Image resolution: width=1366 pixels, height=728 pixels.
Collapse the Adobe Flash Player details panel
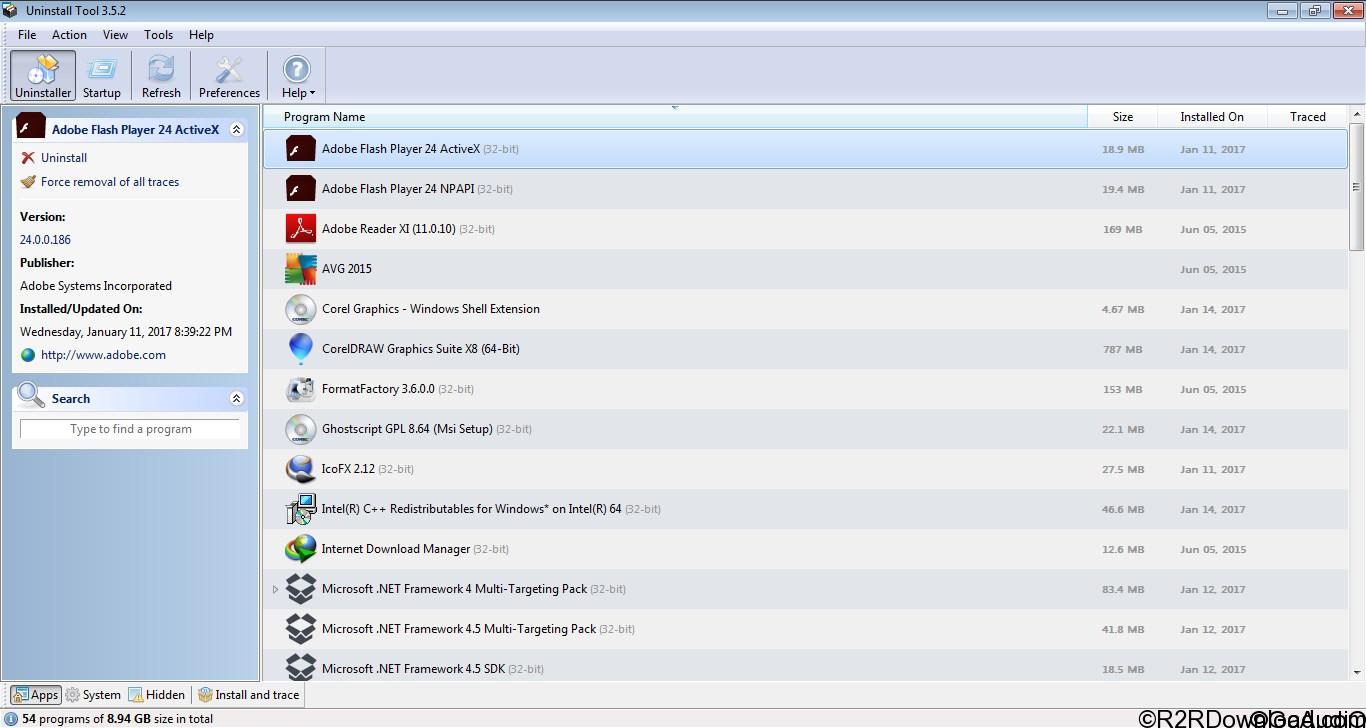pos(236,129)
